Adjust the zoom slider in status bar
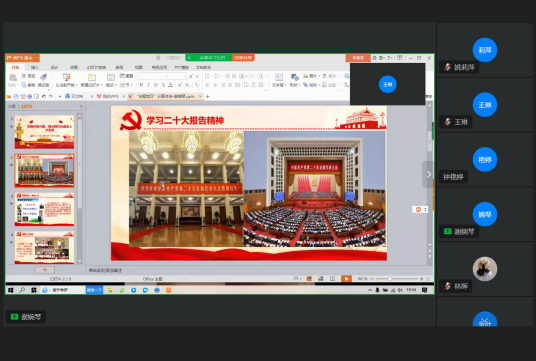Screen dimensions: 536x361 pyautogui.click(x=389, y=279)
